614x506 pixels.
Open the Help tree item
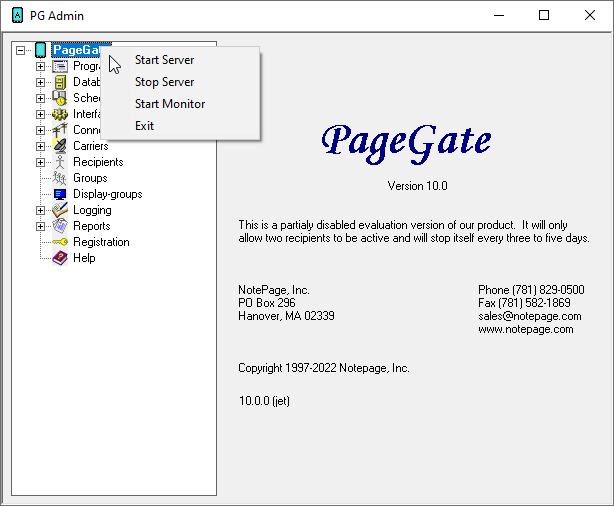coord(84,258)
